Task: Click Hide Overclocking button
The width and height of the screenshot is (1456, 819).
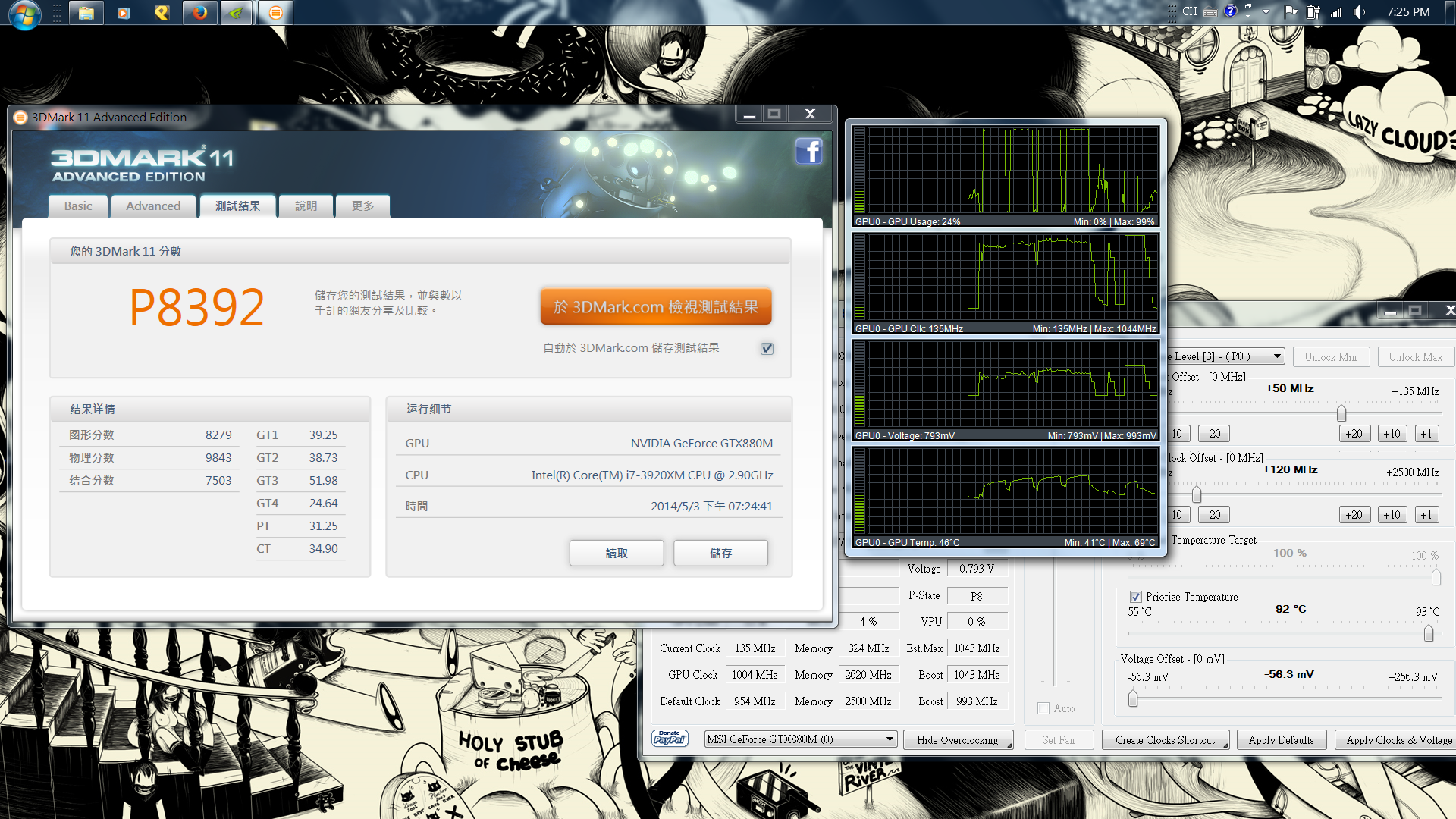Action: click(x=958, y=740)
